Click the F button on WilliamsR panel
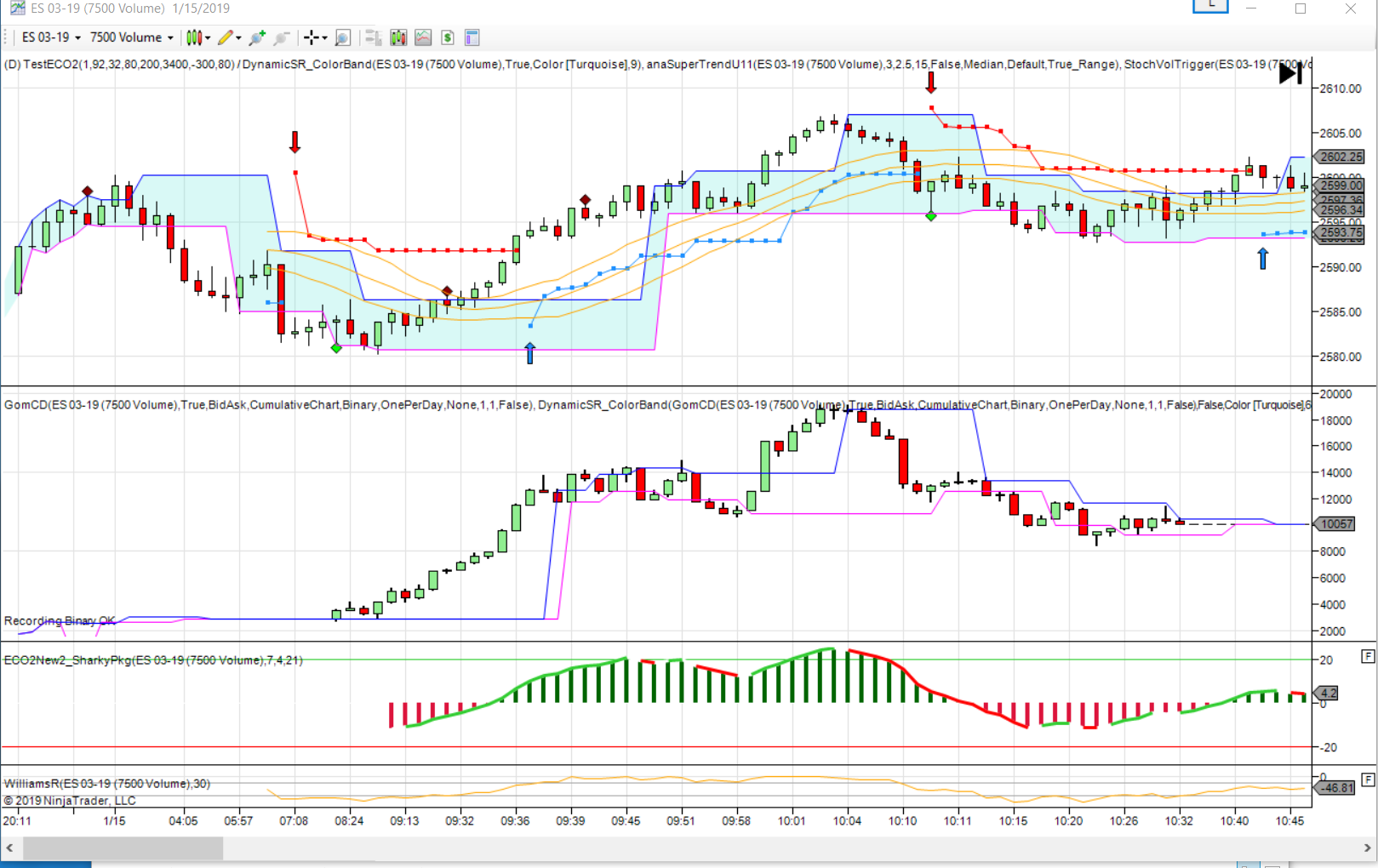Image resolution: width=1378 pixels, height=868 pixels. click(x=1368, y=779)
